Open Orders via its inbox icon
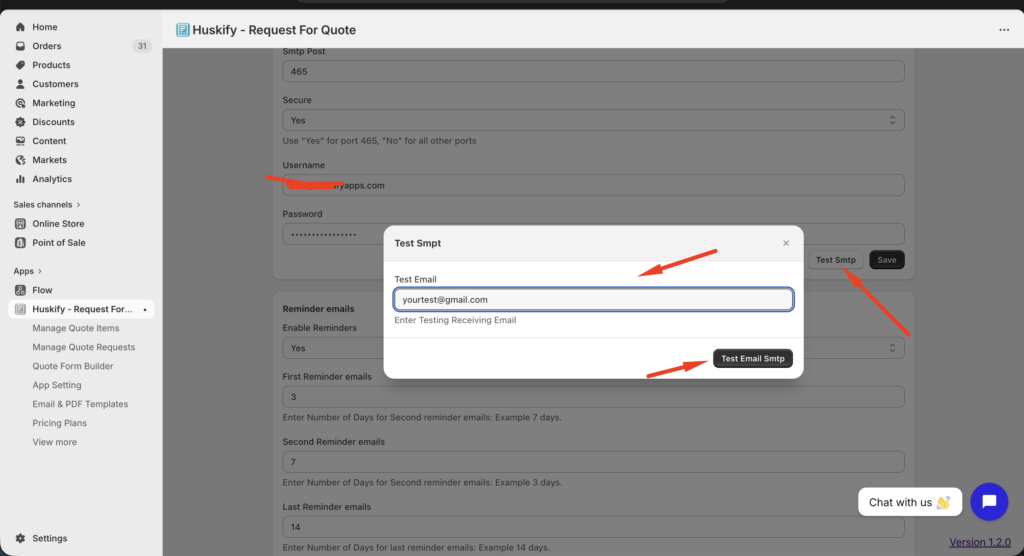 click(x=21, y=46)
